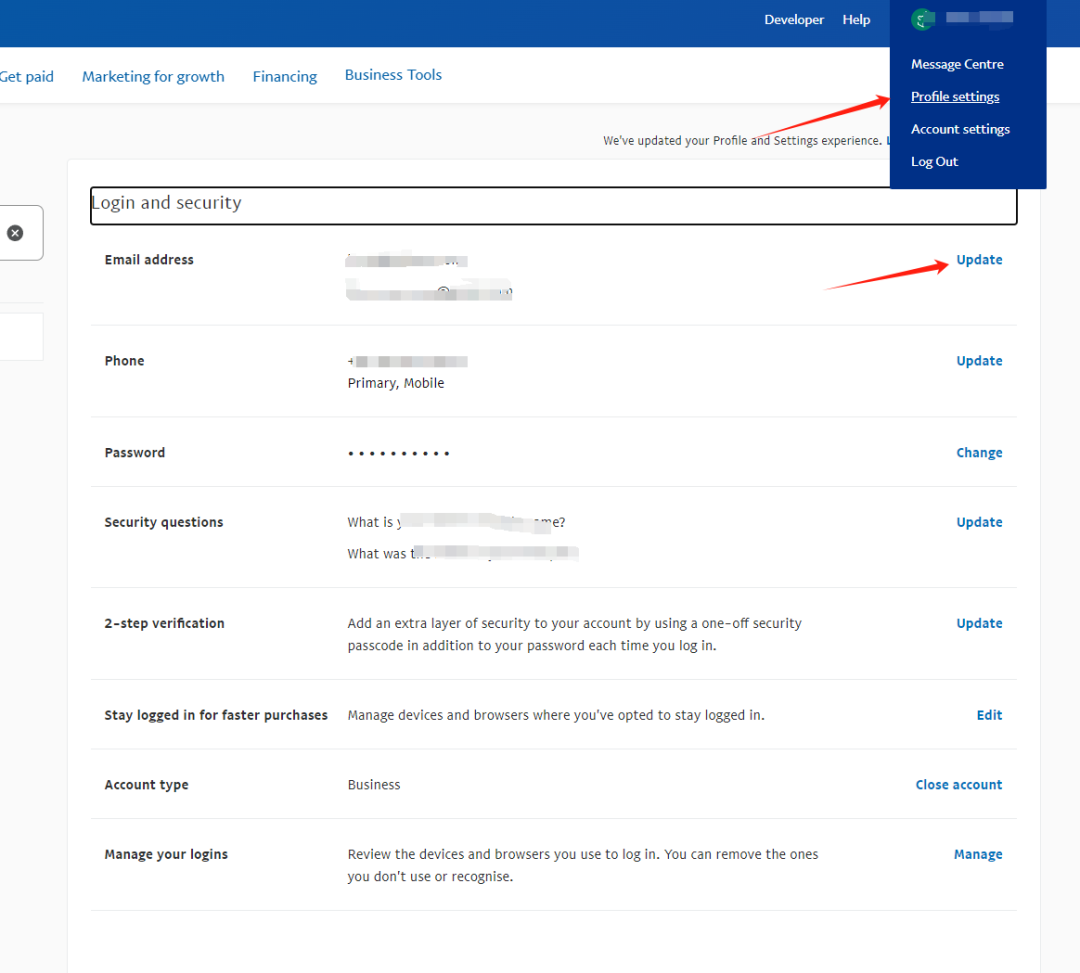Open Account settings from the dropdown

(960, 129)
